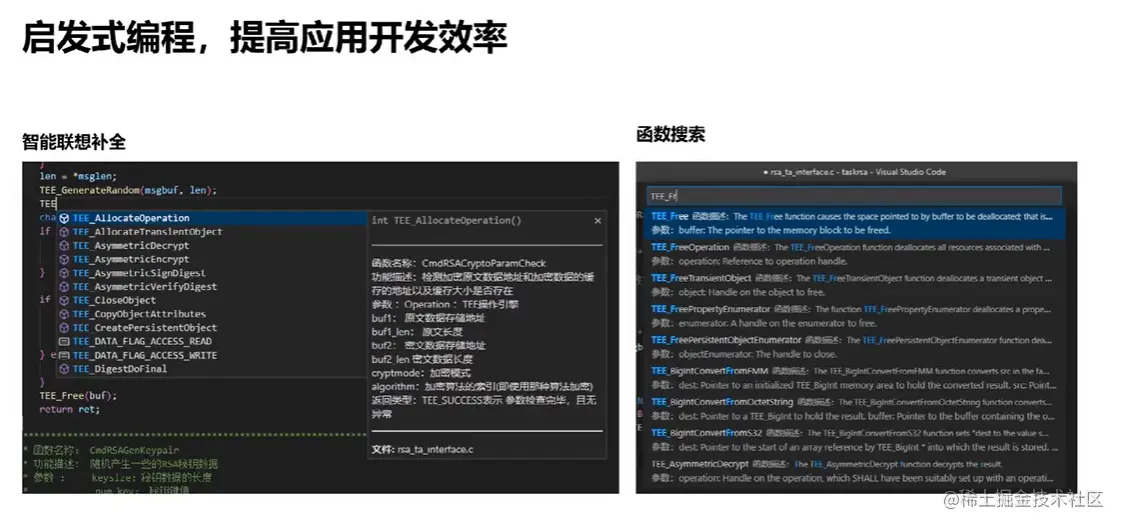Click the CmdRSAGenKeypair comment line
The width and height of the screenshot is (1121, 527).
coord(101,450)
